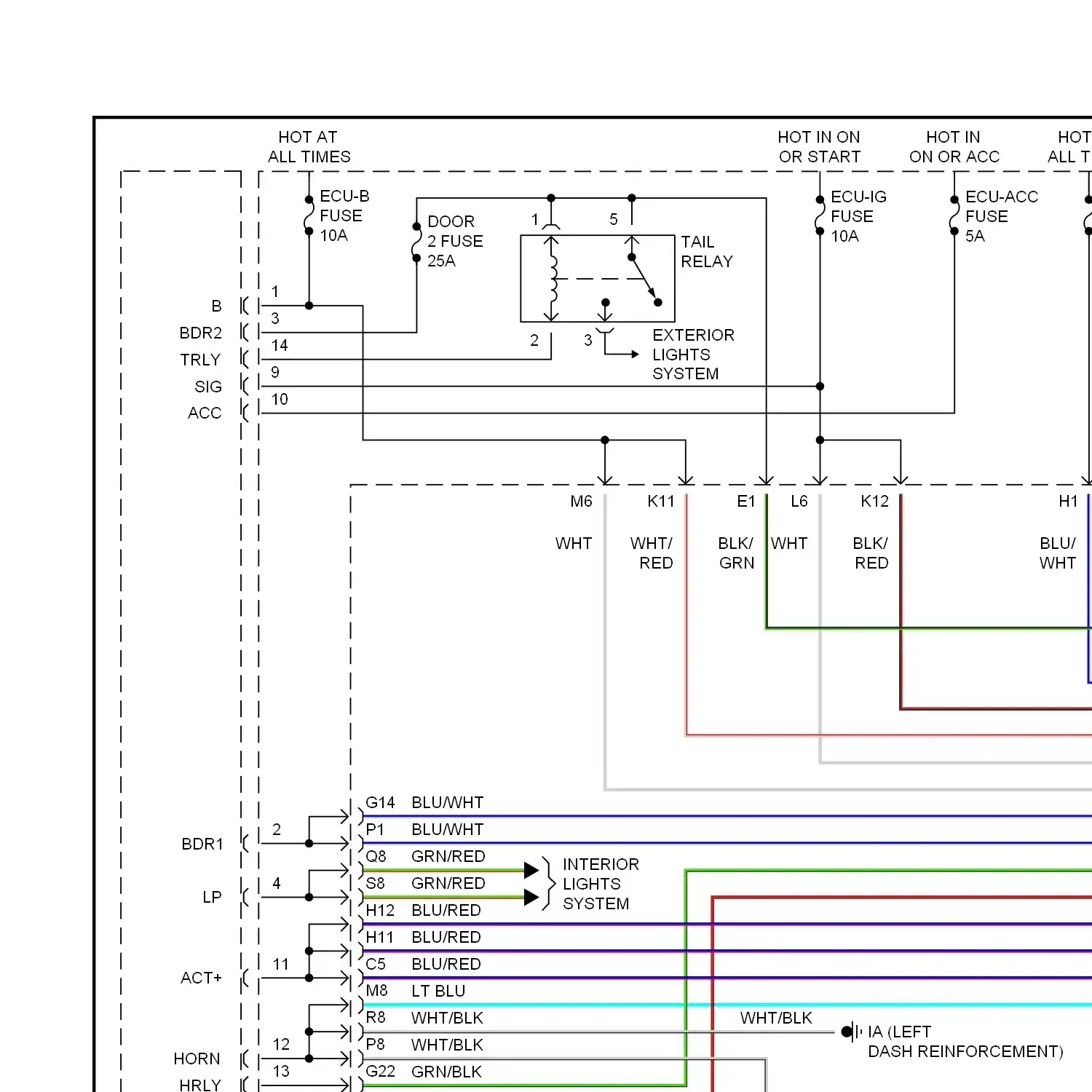Click the BDR2 terminal label
The image size is (1092, 1092).
[200, 333]
